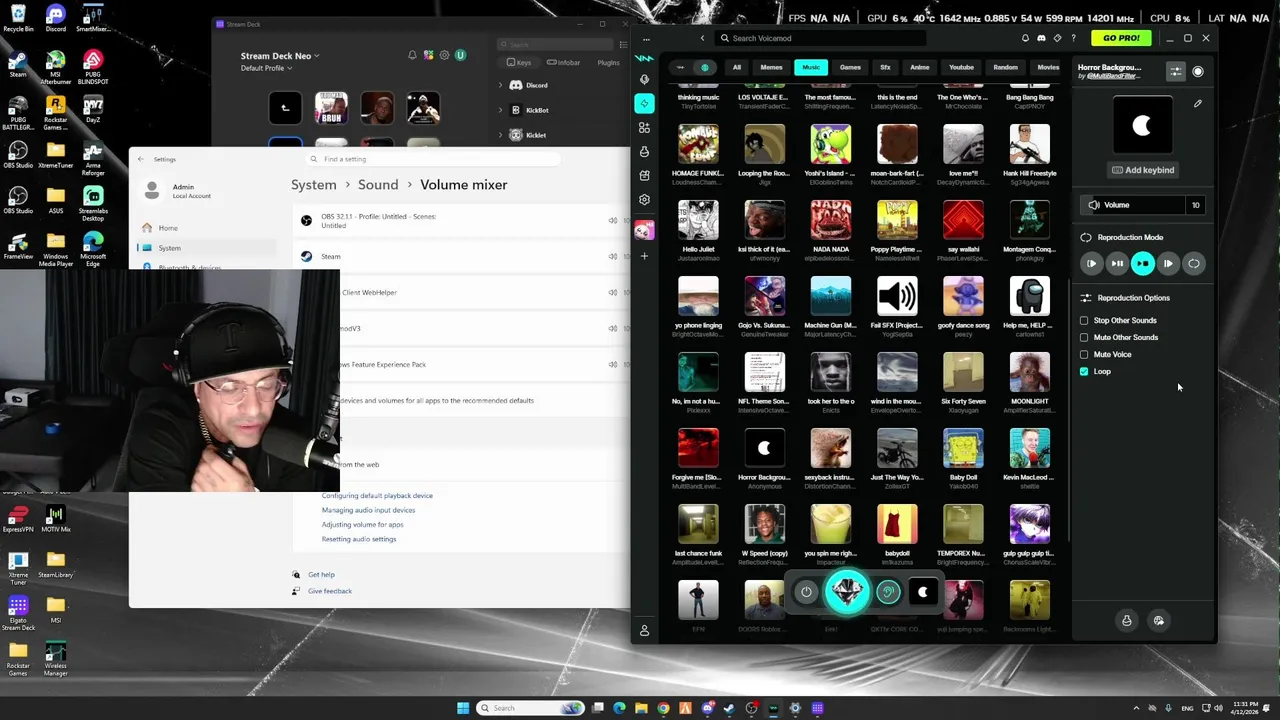Open Windows Start button on taskbar
This screenshot has height=720, width=1280.
click(x=463, y=708)
